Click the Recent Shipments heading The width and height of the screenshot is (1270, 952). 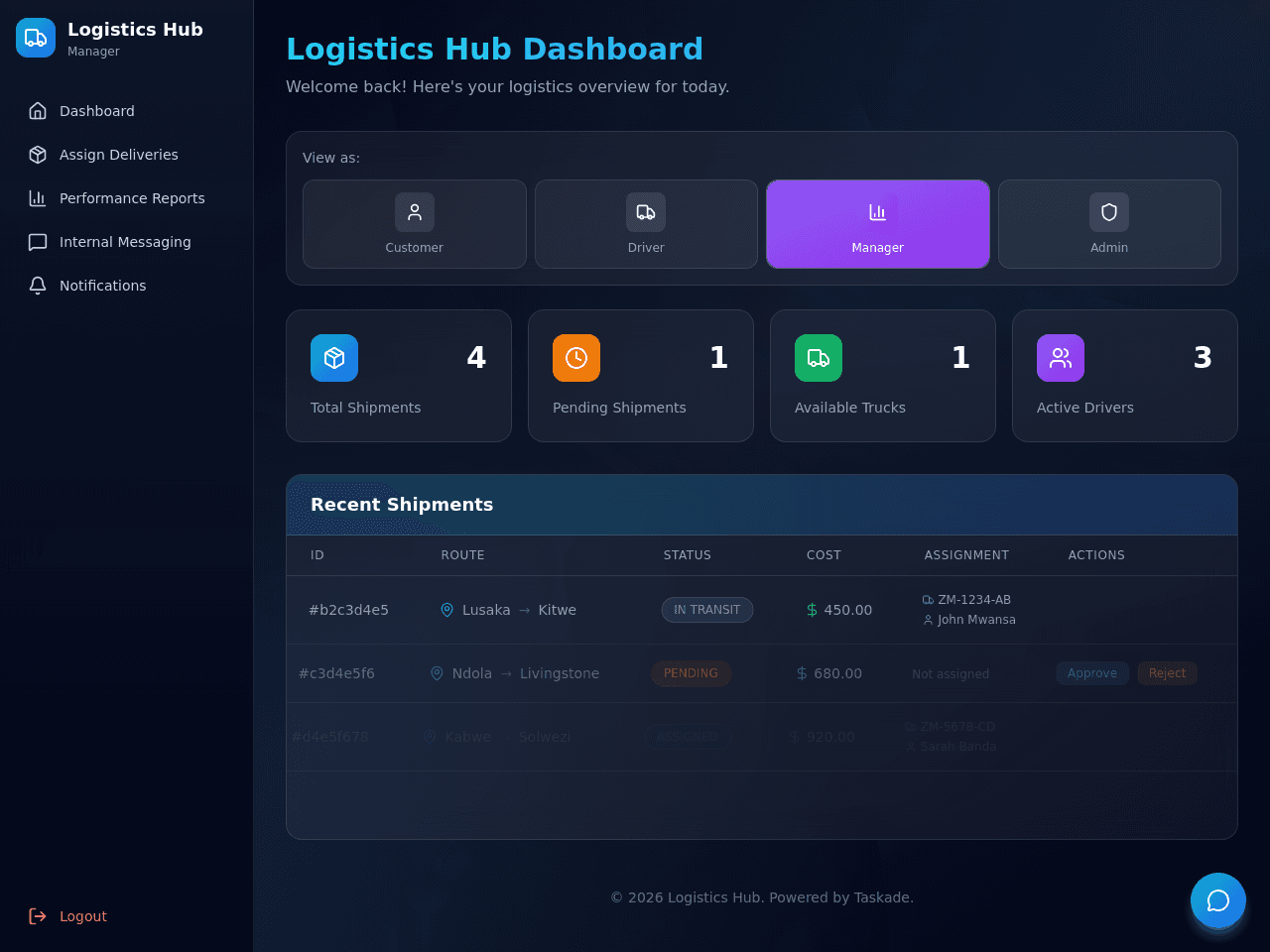(402, 505)
